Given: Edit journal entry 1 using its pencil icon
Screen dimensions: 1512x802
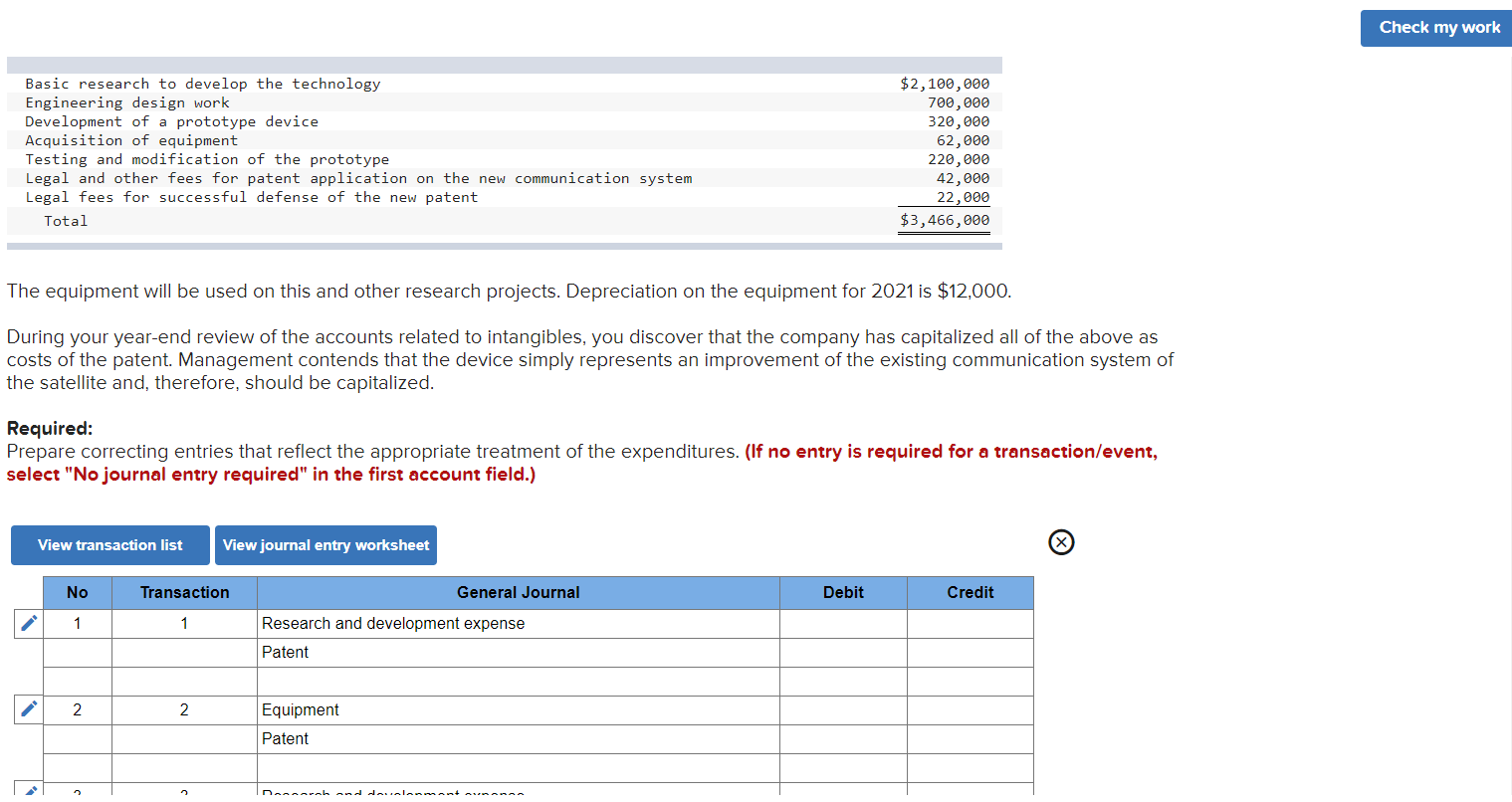Looking at the screenshot, I should pos(28,623).
